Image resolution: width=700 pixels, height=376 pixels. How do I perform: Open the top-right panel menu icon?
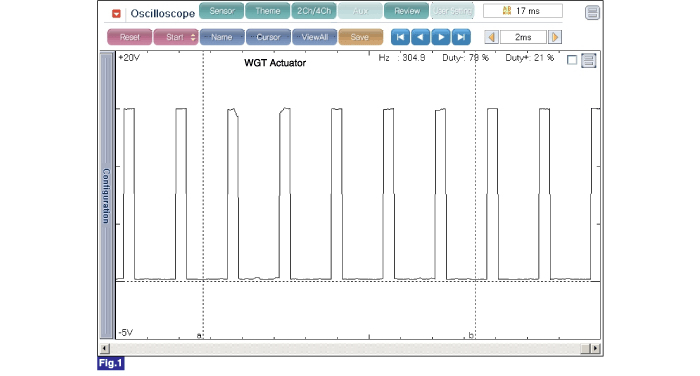point(592,13)
